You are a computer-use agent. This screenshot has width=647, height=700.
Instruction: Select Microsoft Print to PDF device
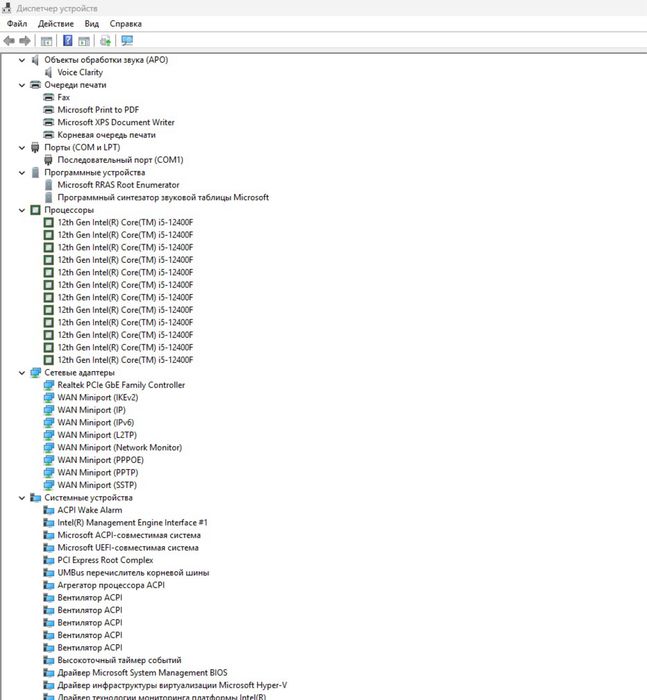tap(98, 110)
